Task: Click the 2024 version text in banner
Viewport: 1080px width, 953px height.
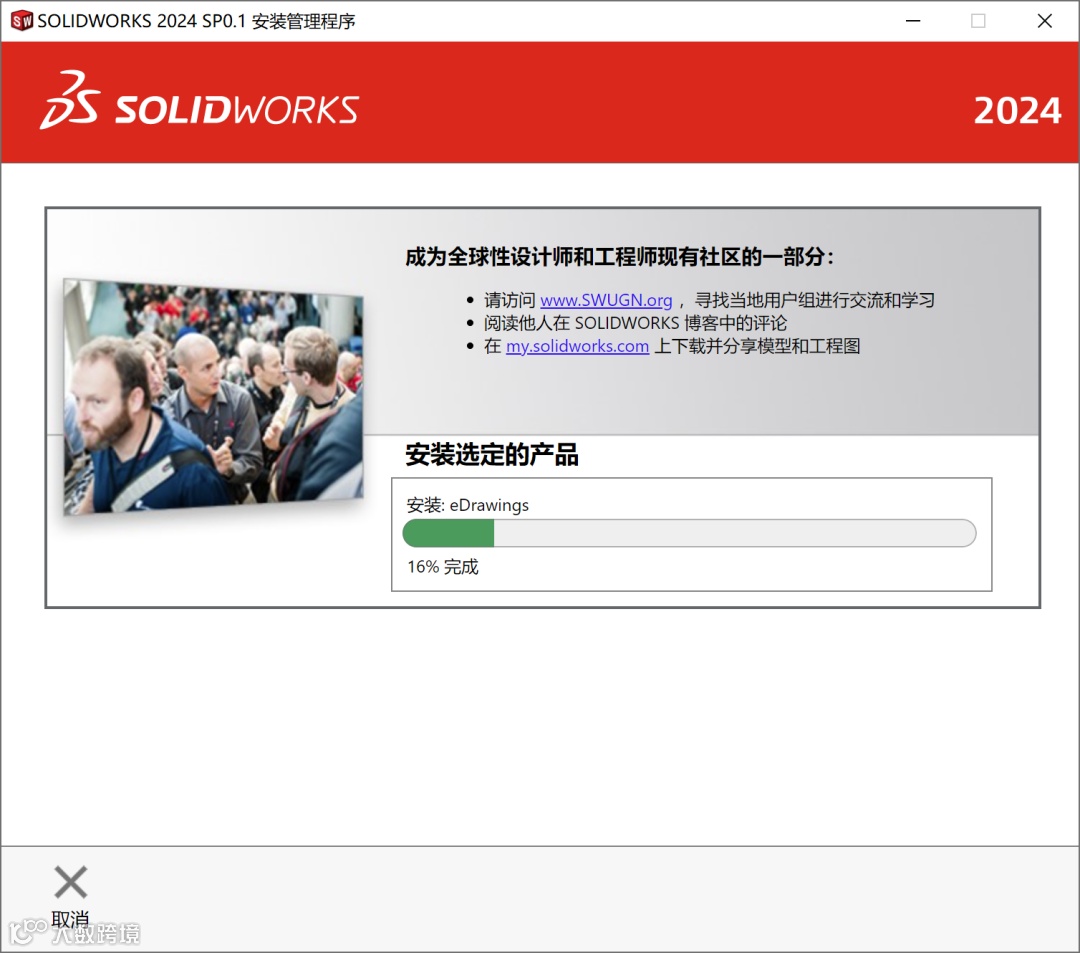Action: [x=1017, y=110]
